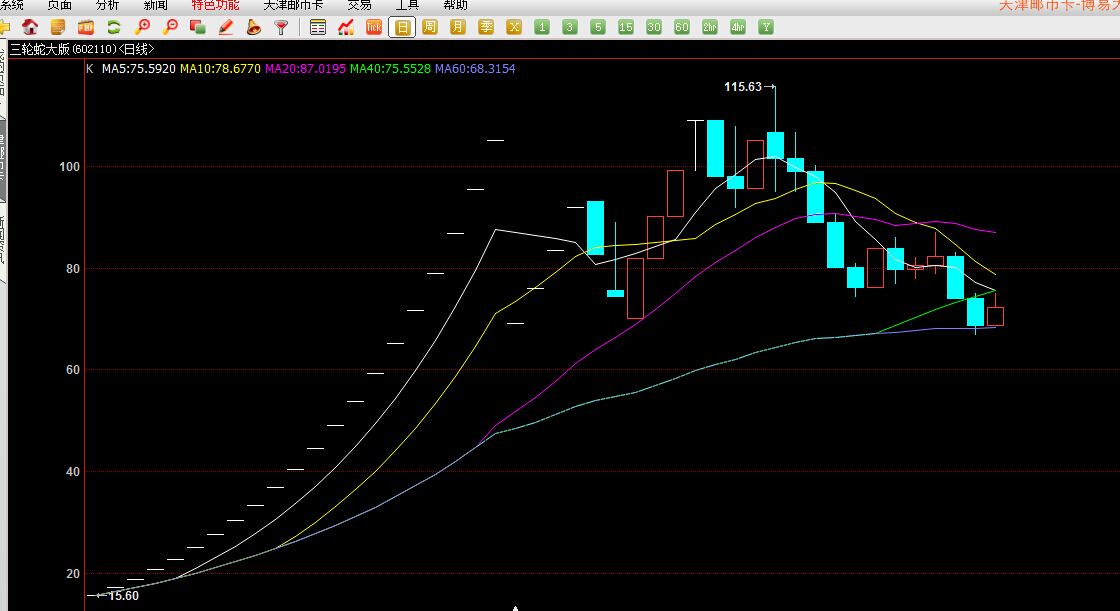Screen dimensions: 1120x611
Task: Click the red house home icon
Action: coord(30,27)
